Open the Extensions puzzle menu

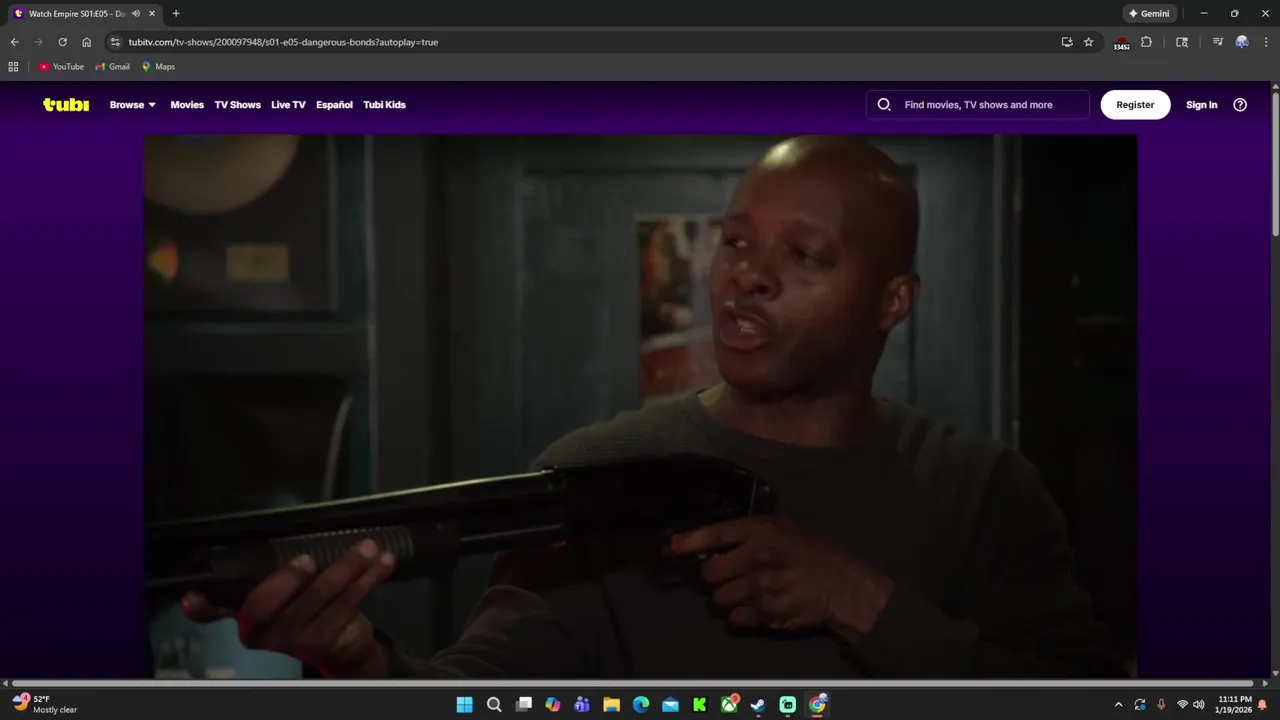[1146, 42]
